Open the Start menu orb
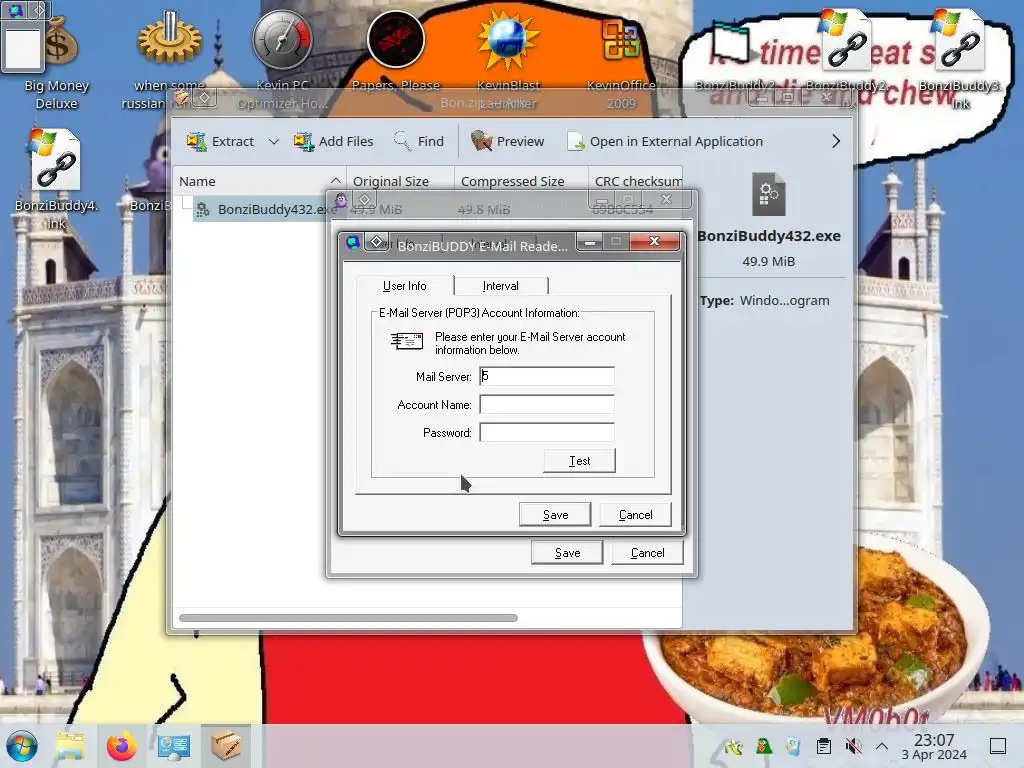Screen dimensions: 1024x768 pos(22,746)
